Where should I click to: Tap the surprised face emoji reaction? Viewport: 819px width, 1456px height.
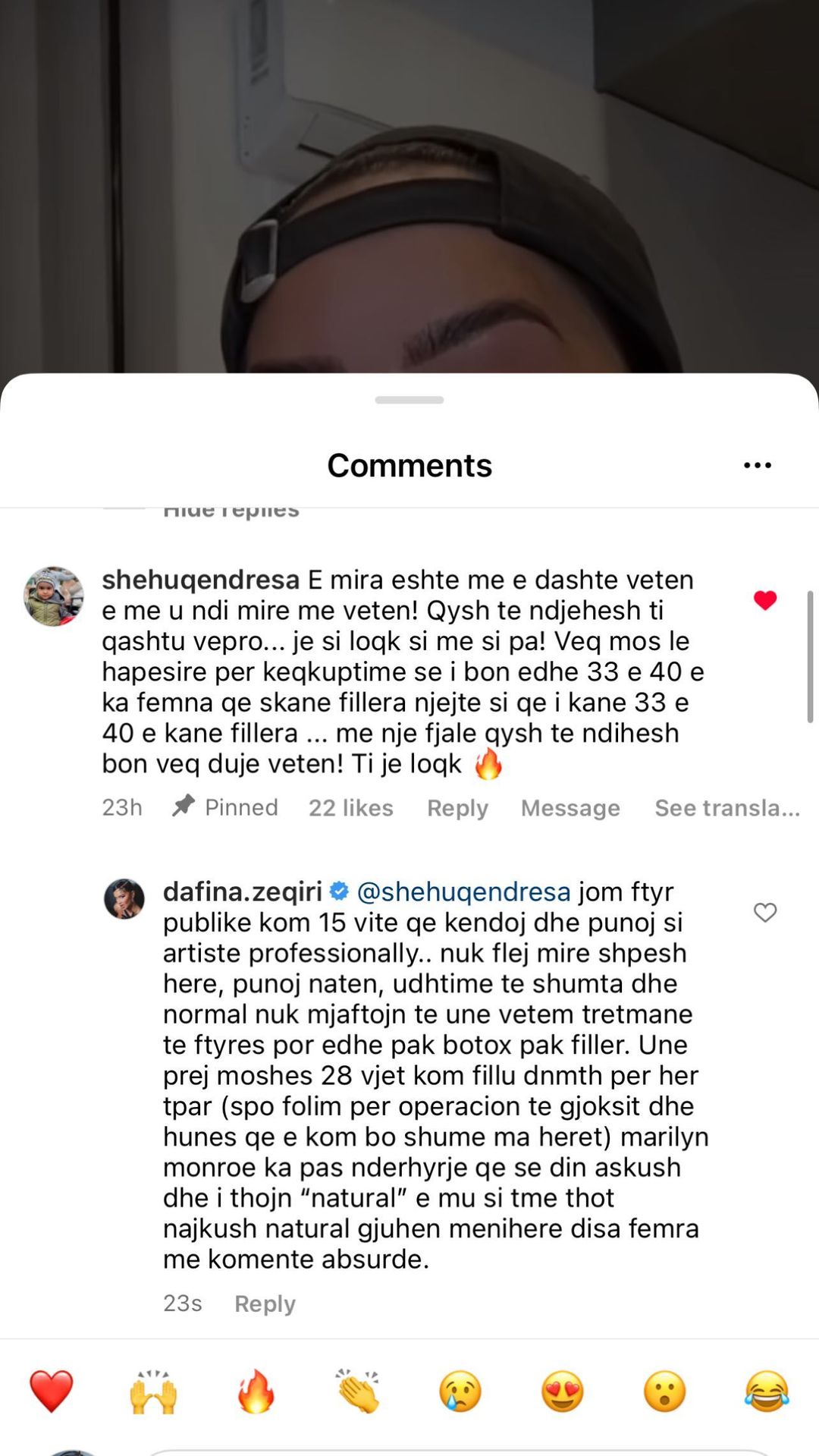pyautogui.click(x=665, y=1392)
